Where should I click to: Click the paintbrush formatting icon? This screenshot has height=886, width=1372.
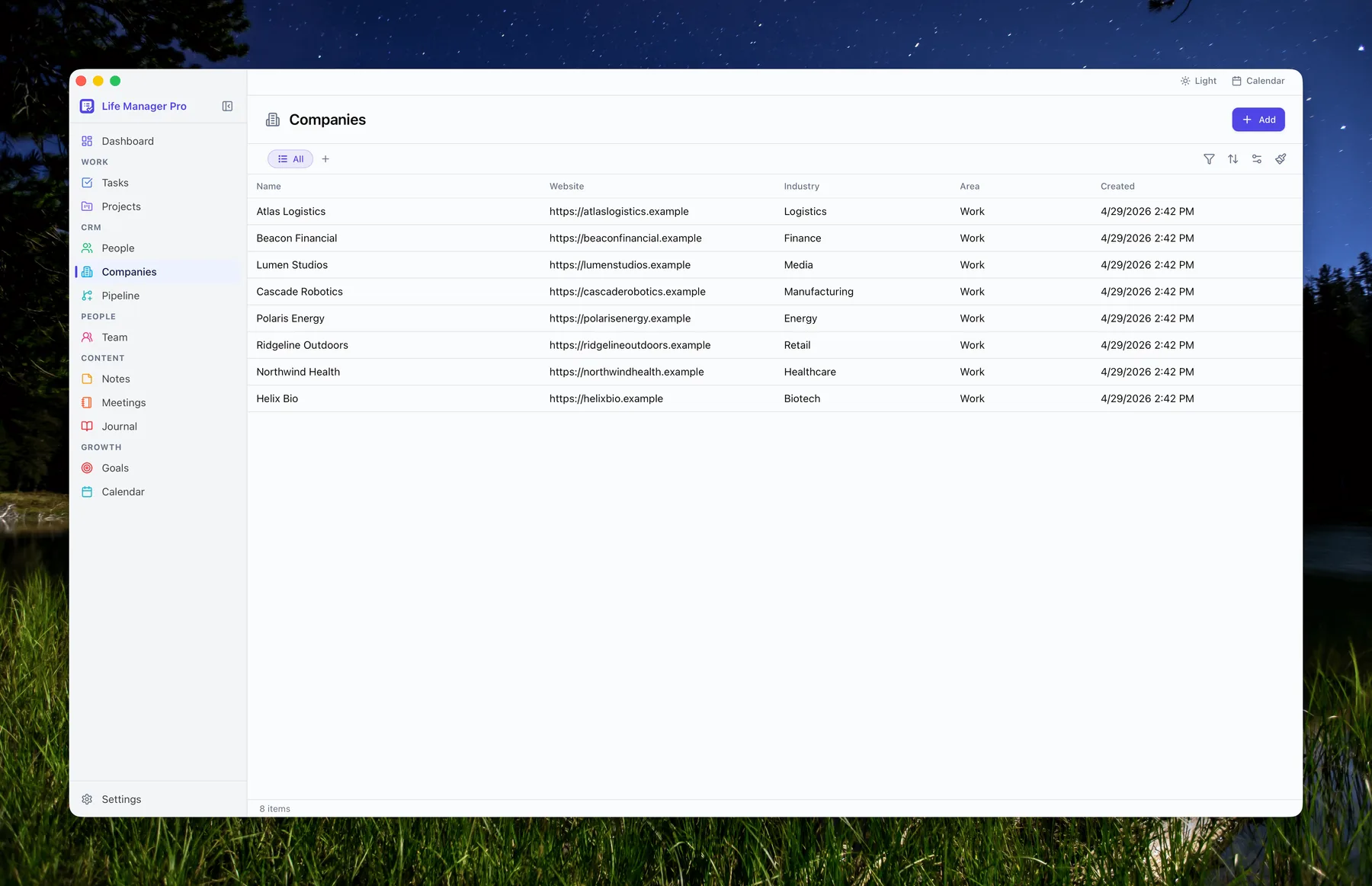[1281, 159]
